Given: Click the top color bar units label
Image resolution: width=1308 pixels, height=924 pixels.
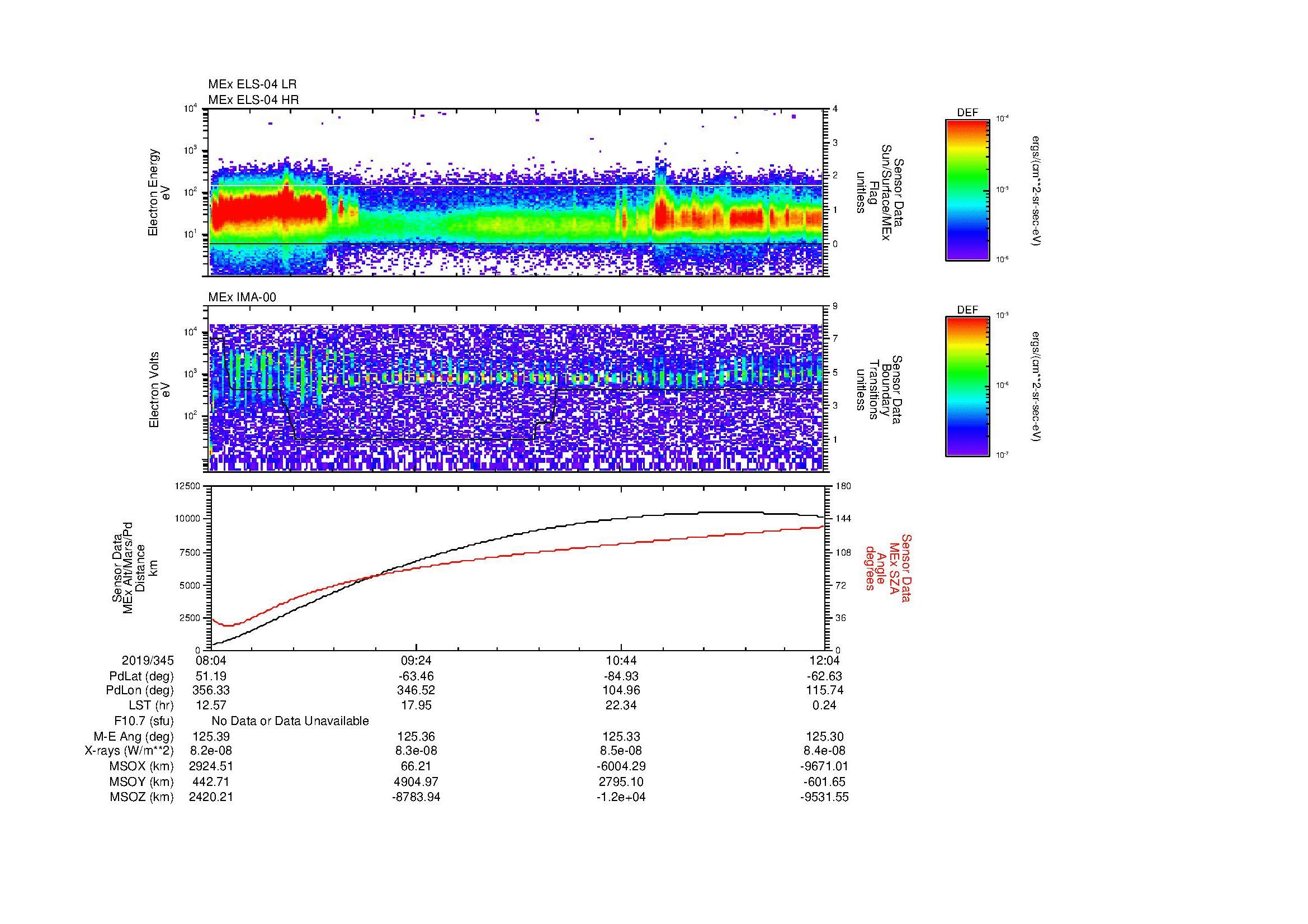Looking at the screenshot, I should tap(1037, 191).
